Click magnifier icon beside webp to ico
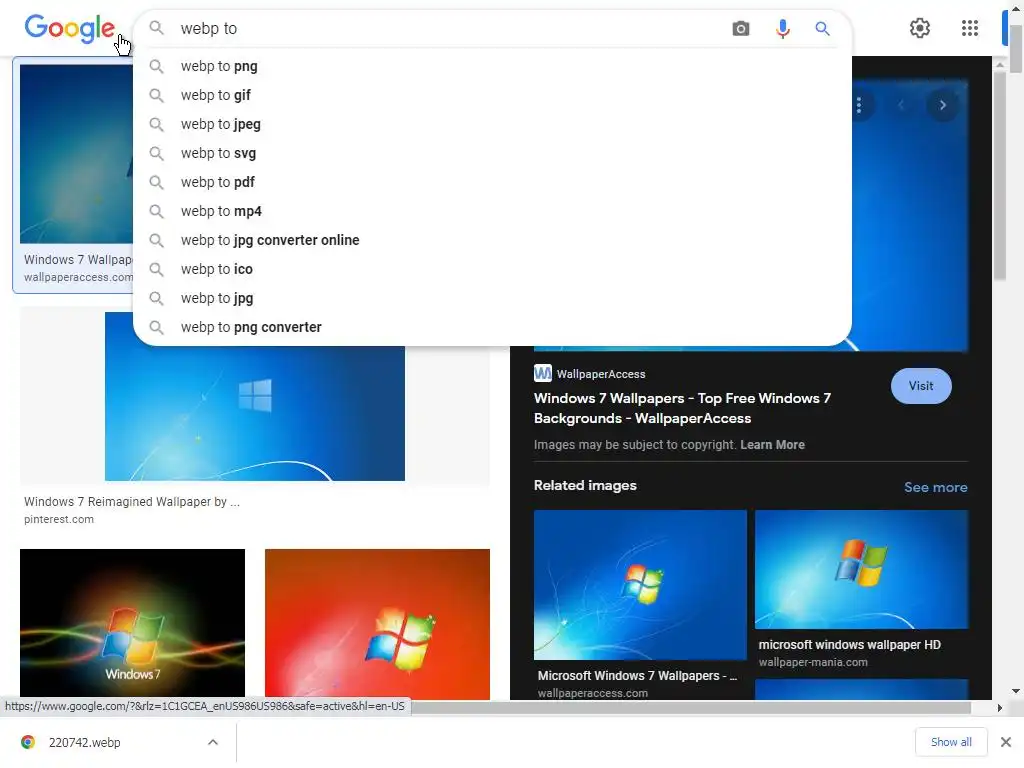Image resolution: width=1024 pixels, height=768 pixels. pos(156,269)
